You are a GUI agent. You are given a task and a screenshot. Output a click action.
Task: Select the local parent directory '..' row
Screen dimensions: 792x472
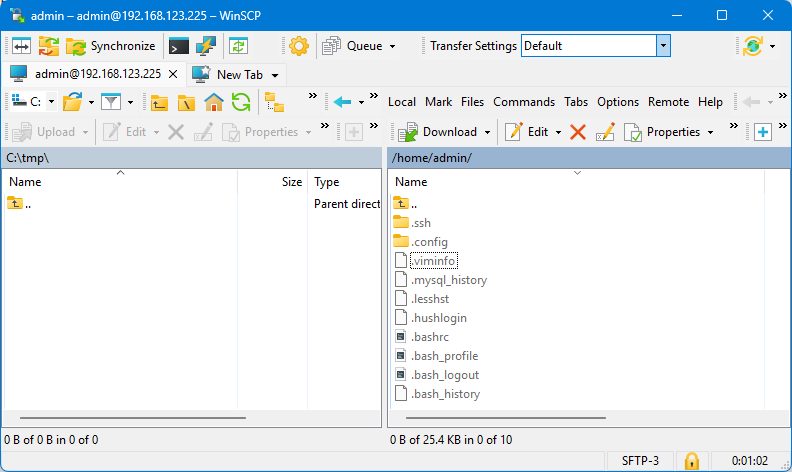19,204
